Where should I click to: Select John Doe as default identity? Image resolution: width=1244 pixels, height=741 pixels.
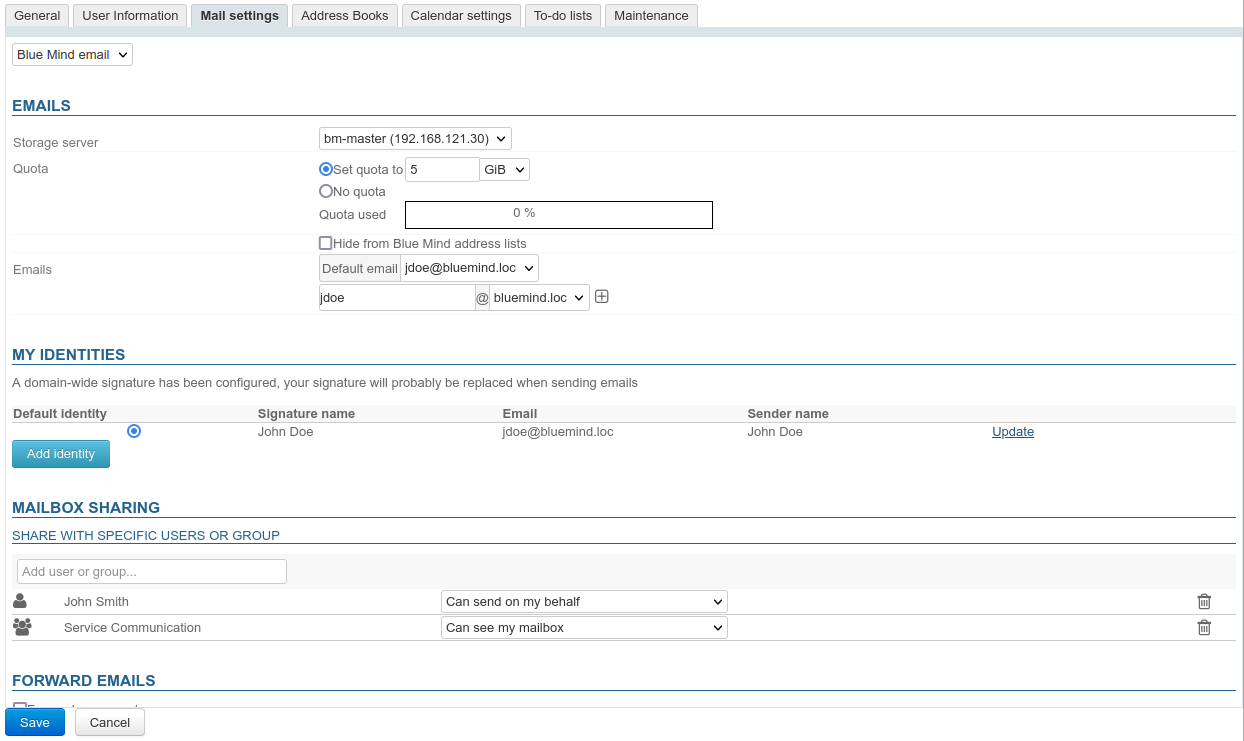(134, 431)
